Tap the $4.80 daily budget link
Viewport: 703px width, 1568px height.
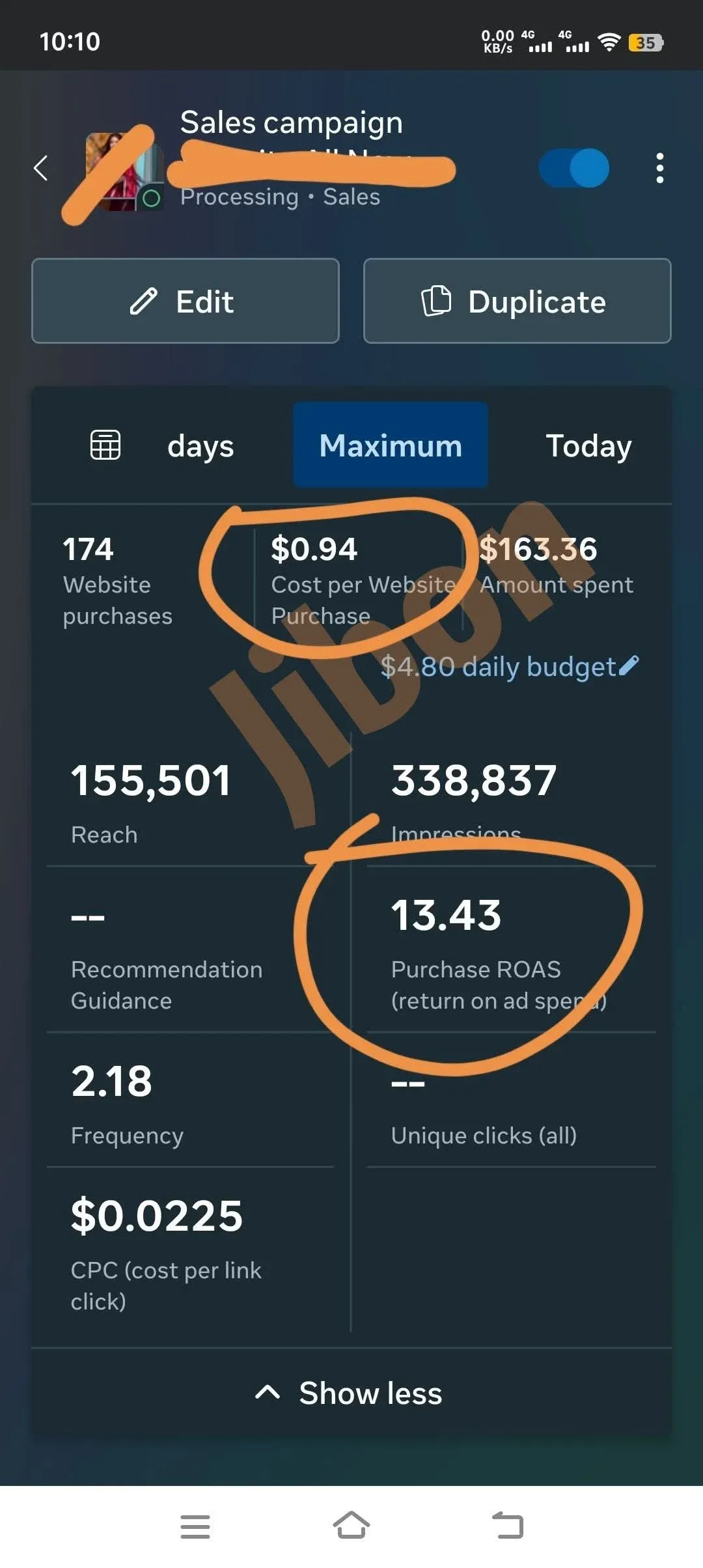point(498,666)
